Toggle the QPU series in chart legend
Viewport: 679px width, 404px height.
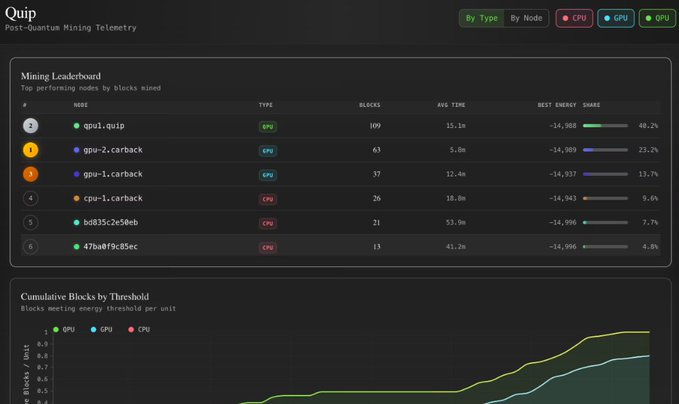tap(64, 330)
